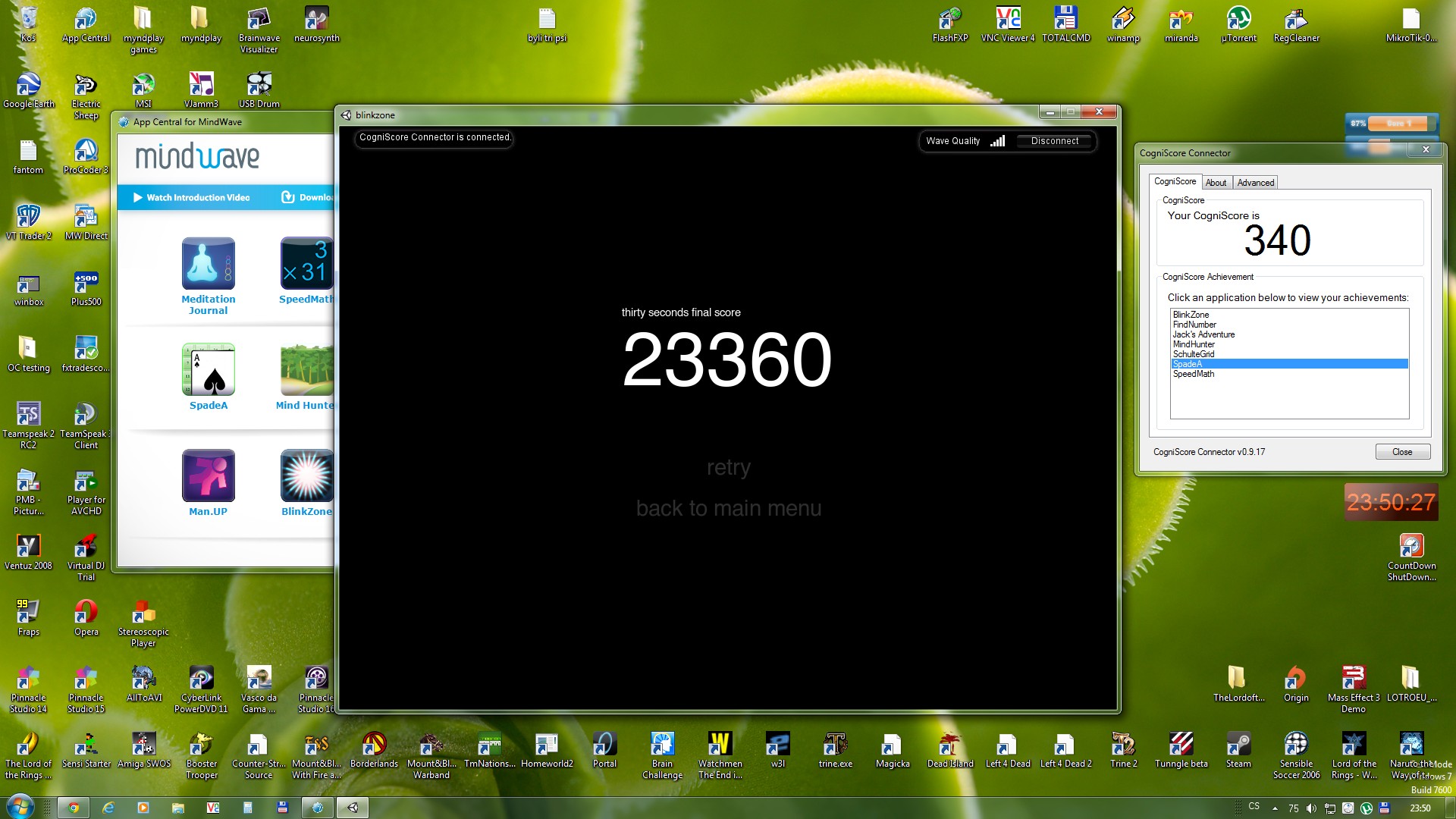Select the Brainwave Visualizer desktop icon
The width and height of the screenshot is (1456, 819).
click(x=259, y=30)
